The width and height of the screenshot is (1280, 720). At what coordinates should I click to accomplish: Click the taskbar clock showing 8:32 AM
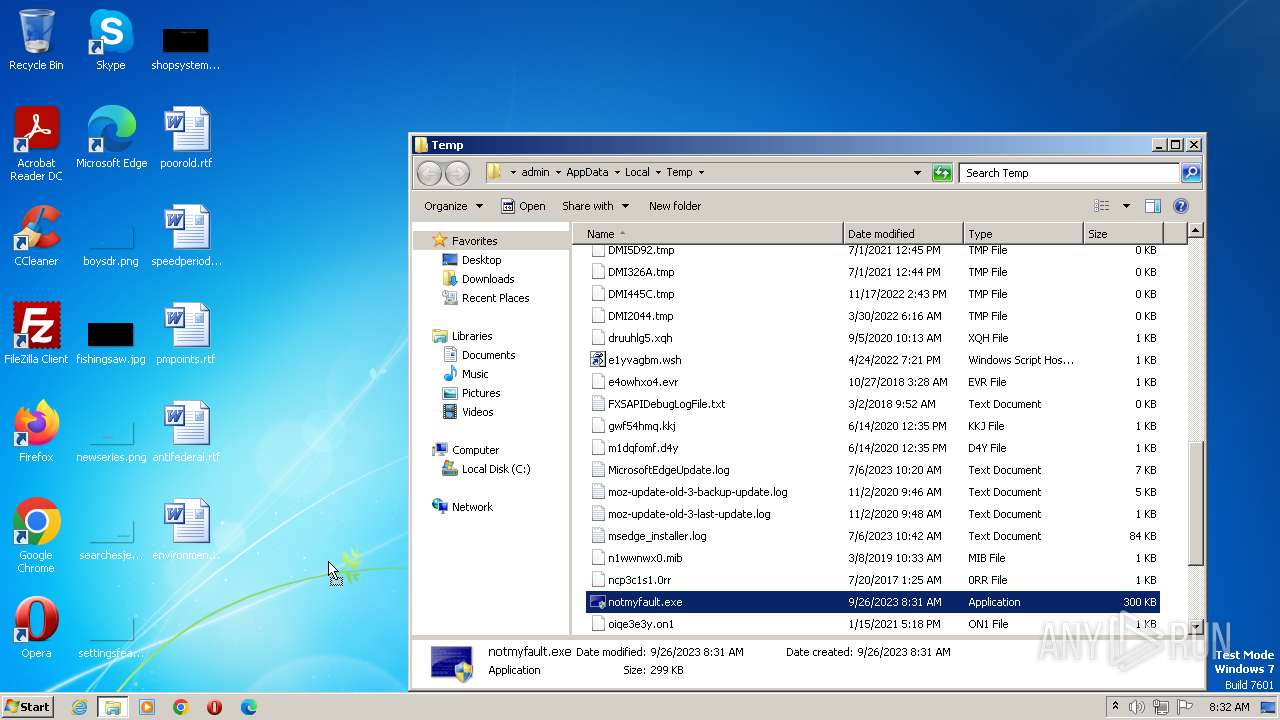click(1229, 707)
